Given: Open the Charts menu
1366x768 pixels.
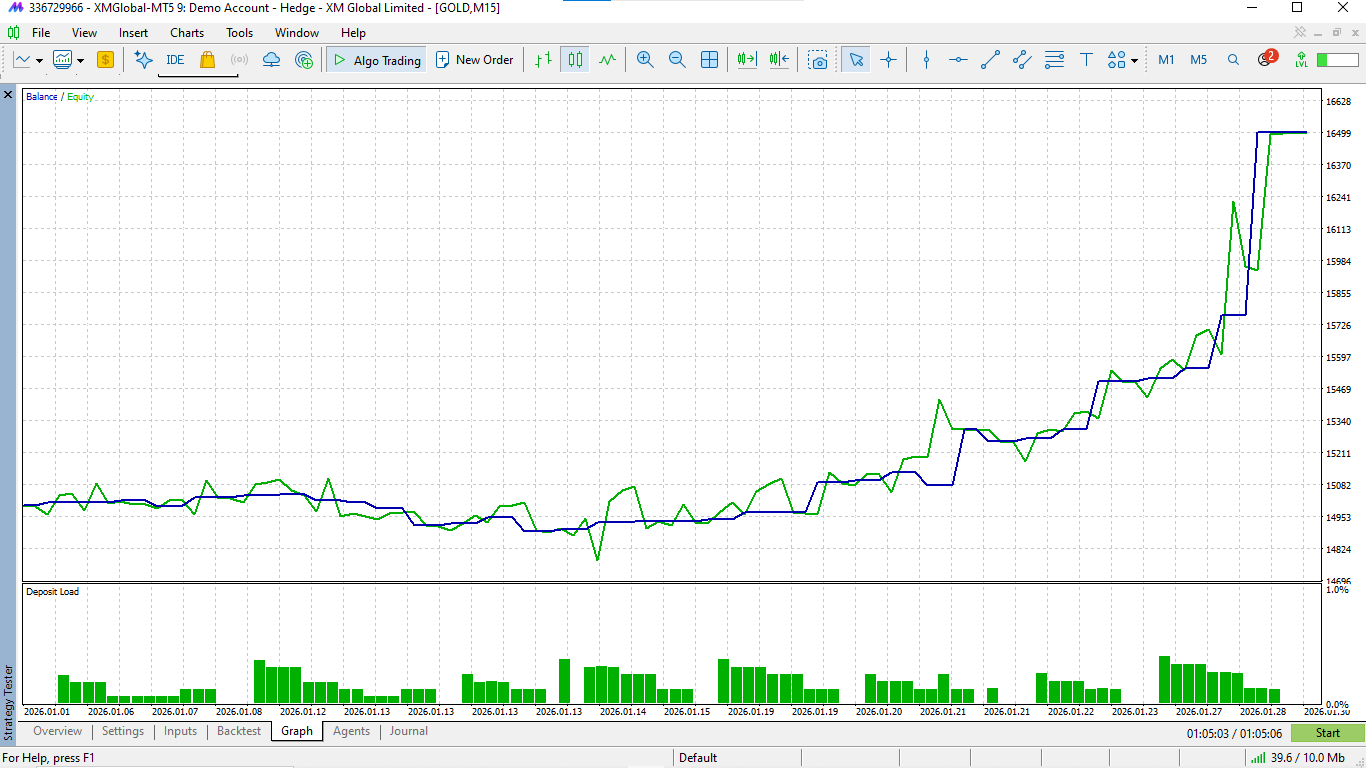Looking at the screenshot, I should (187, 33).
